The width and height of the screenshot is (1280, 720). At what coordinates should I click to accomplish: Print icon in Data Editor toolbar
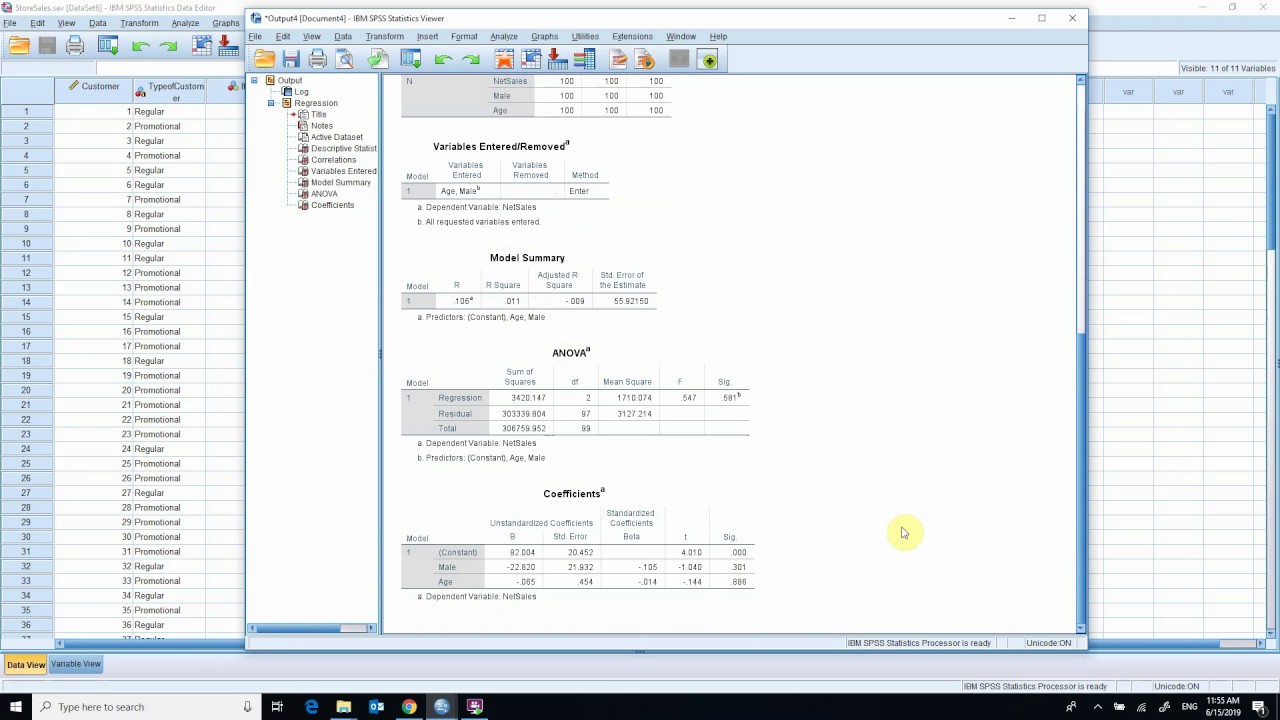[75, 45]
